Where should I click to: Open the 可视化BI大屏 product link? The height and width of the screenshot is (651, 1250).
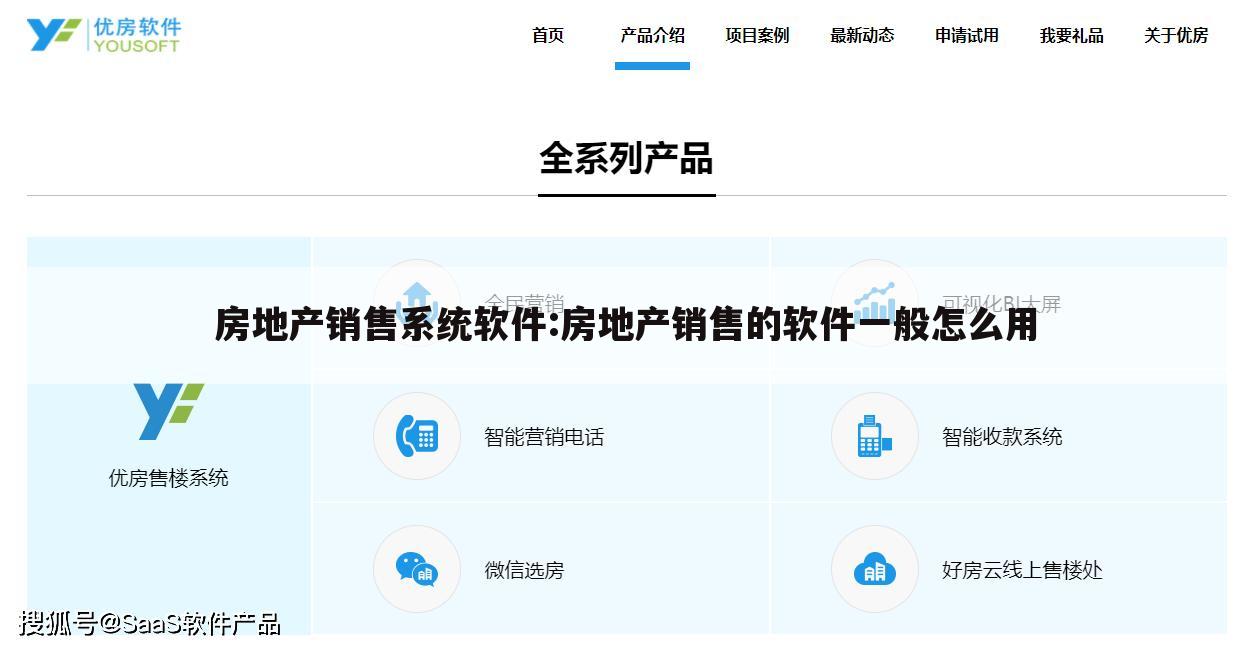(x=1001, y=303)
